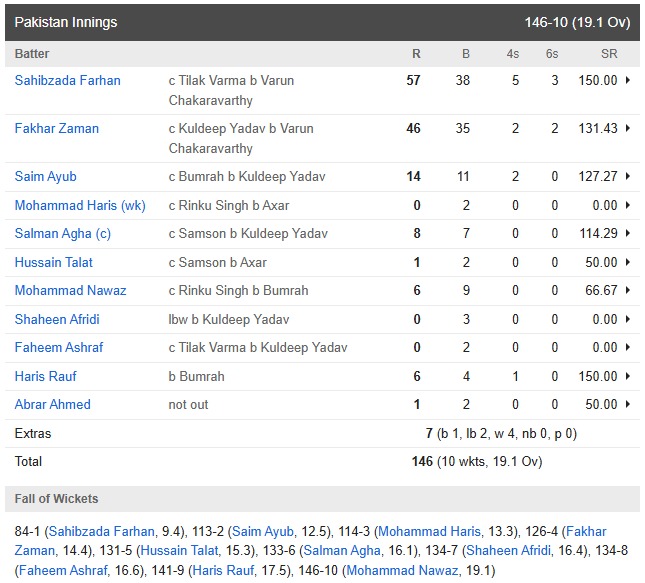The height and width of the screenshot is (583, 645).
Task: Expand the Shaheen Afridi row arrow
Action: [x=627, y=320]
